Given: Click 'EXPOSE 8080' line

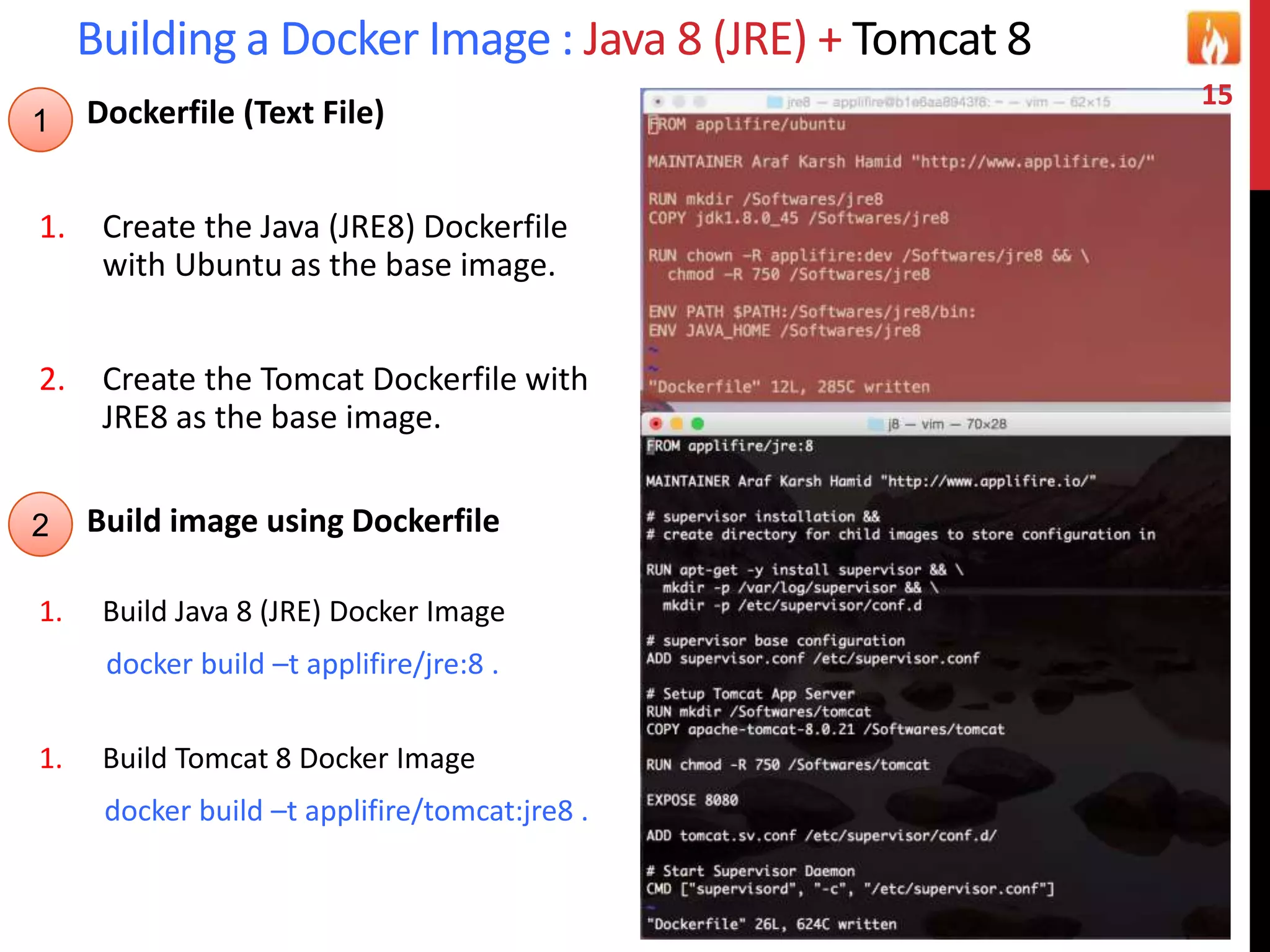Looking at the screenshot, I should (x=692, y=800).
